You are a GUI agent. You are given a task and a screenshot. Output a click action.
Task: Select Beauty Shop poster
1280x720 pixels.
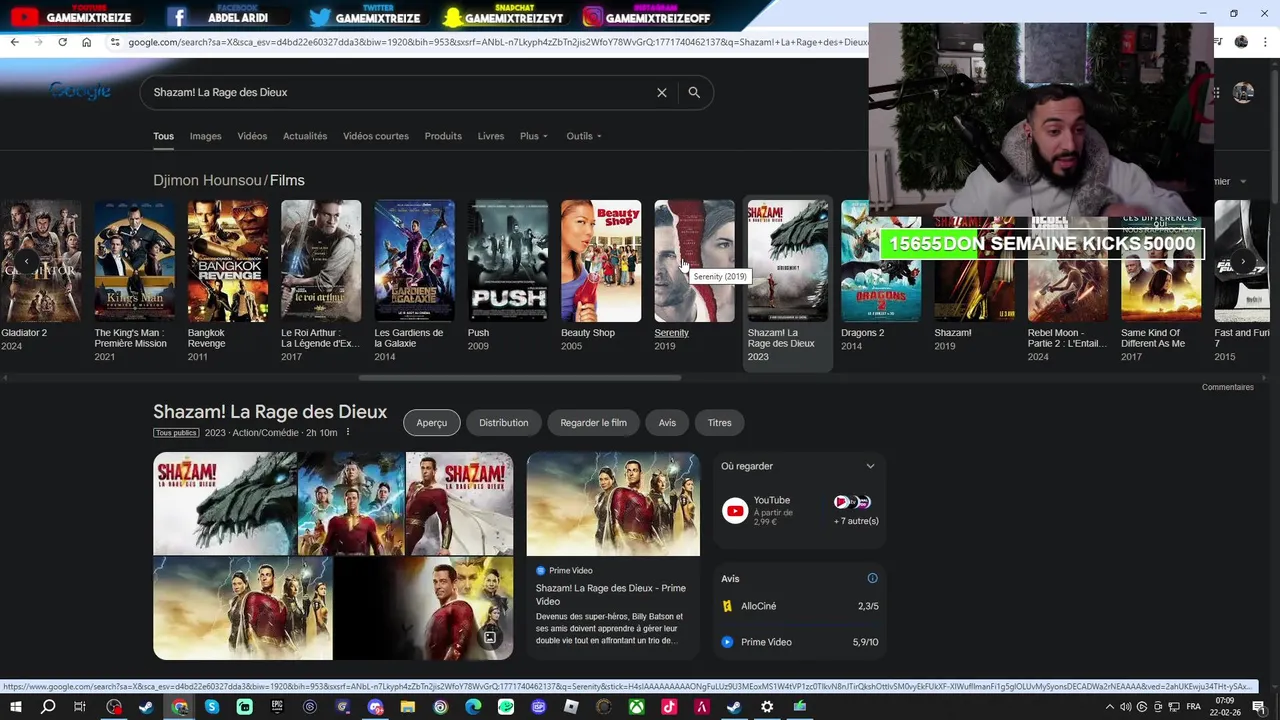coord(601,261)
